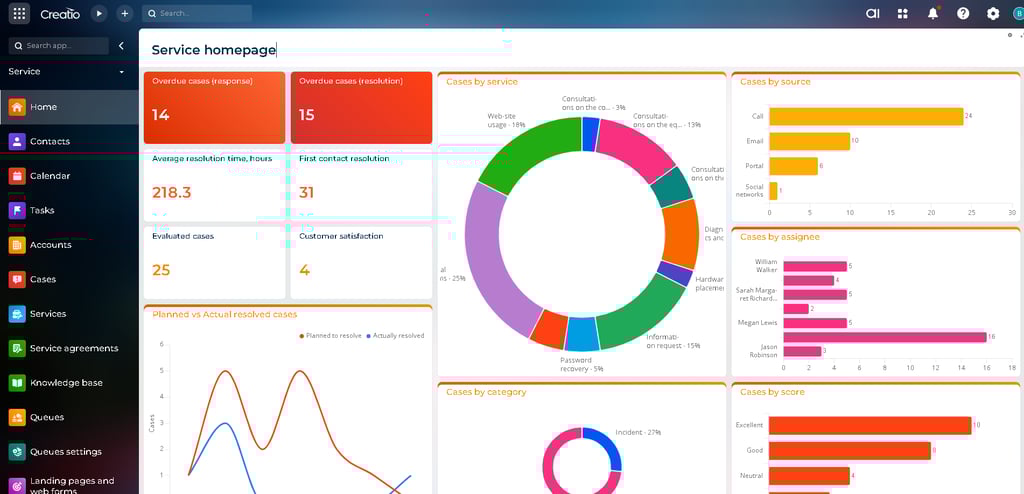This screenshot has width=1024, height=494.
Task: Click the Planned vs Actual resolved cases title
Action: click(x=225, y=315)
